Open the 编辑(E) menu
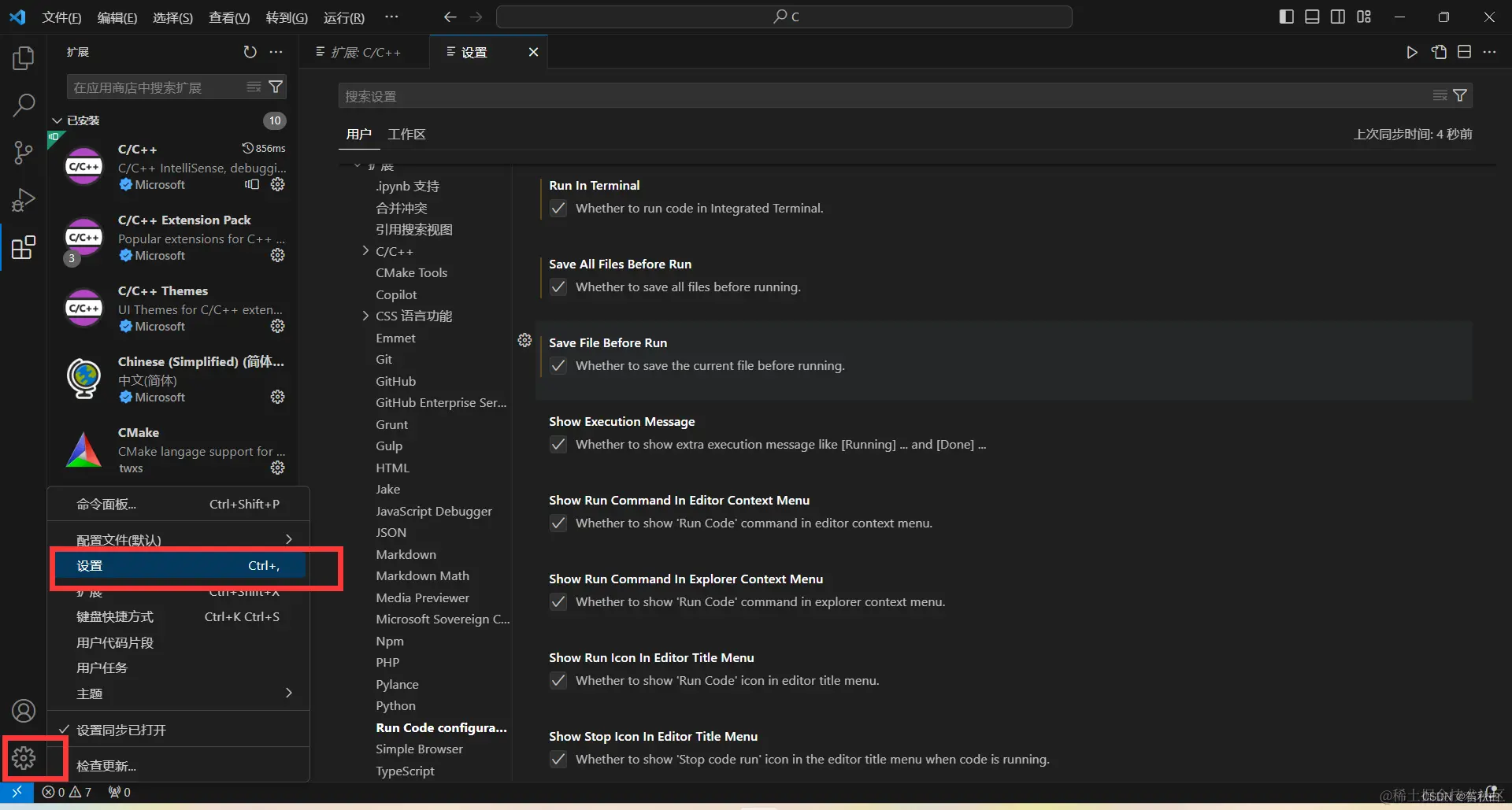Viewport: 1512px width, 810px height. click(117, 17)
